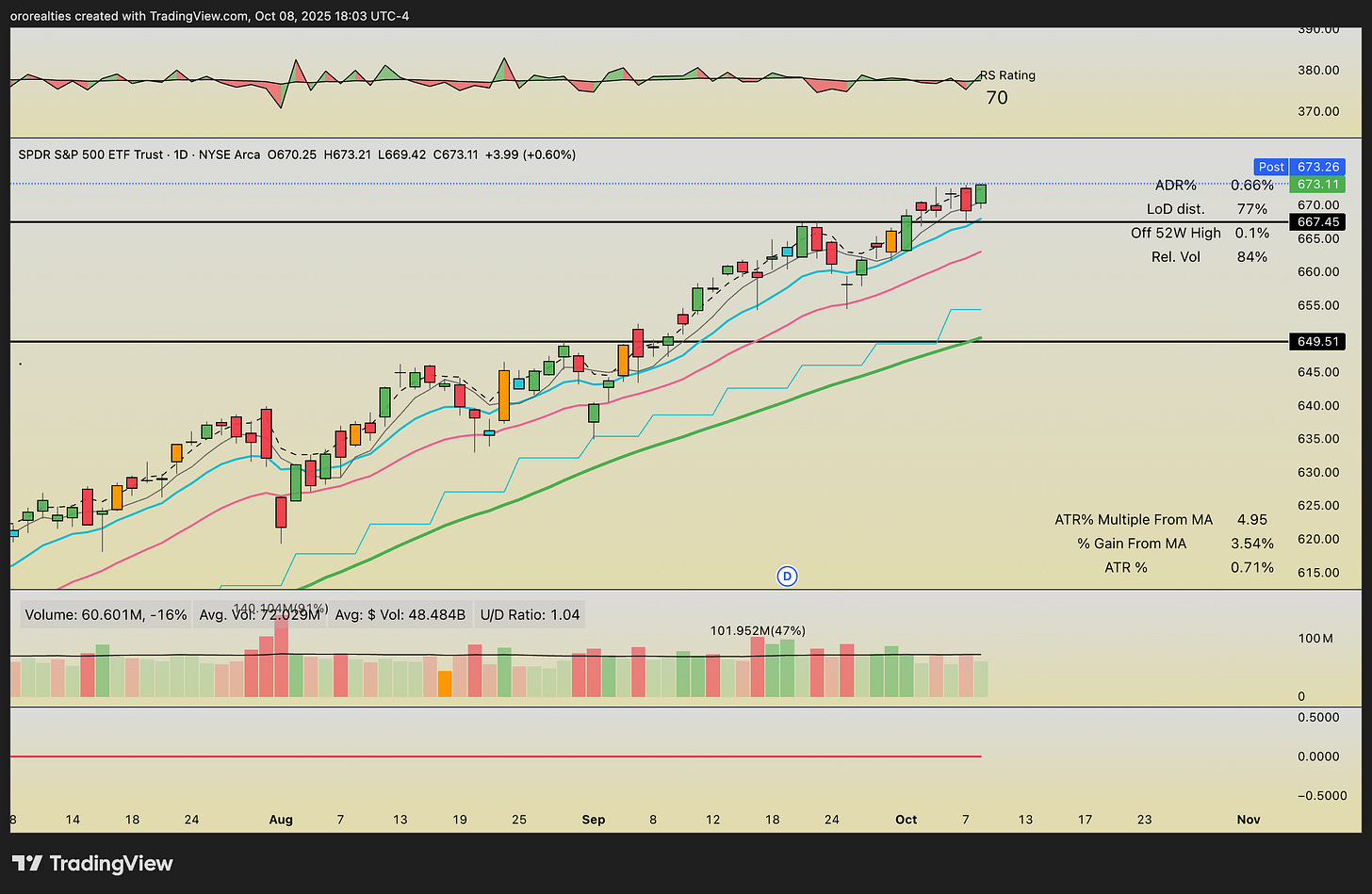
Task: Click the orange volume bar
Action: pos(446,684)
